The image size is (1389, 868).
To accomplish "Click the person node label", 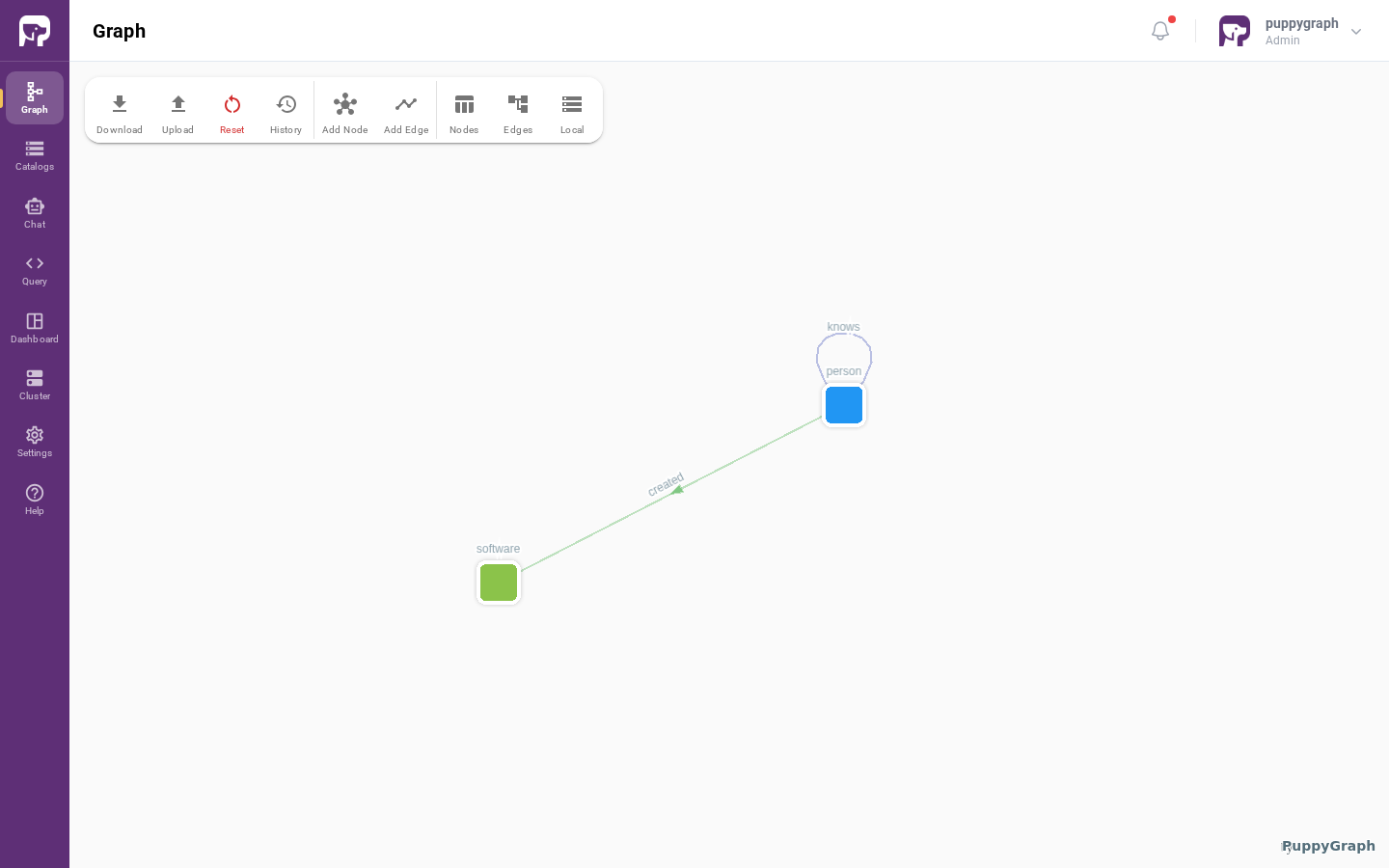I will point(844,371).
